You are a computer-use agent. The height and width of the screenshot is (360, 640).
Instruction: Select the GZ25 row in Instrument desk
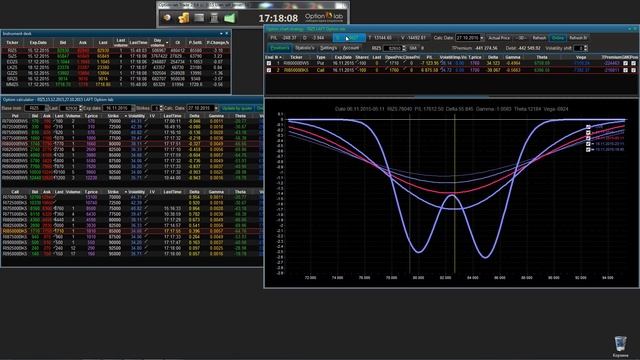[116, 73]
